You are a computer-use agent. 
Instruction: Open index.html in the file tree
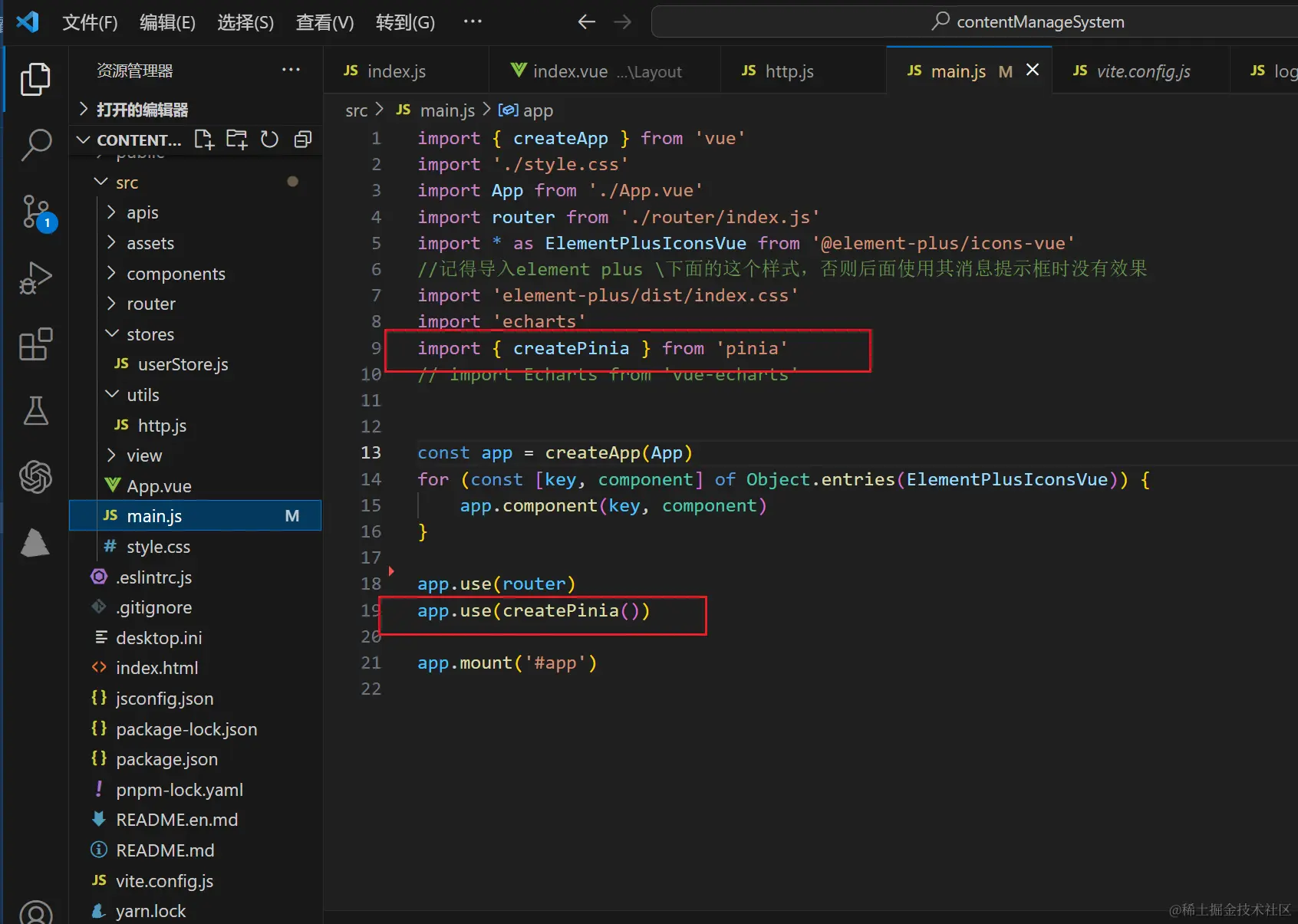(196, 668)
